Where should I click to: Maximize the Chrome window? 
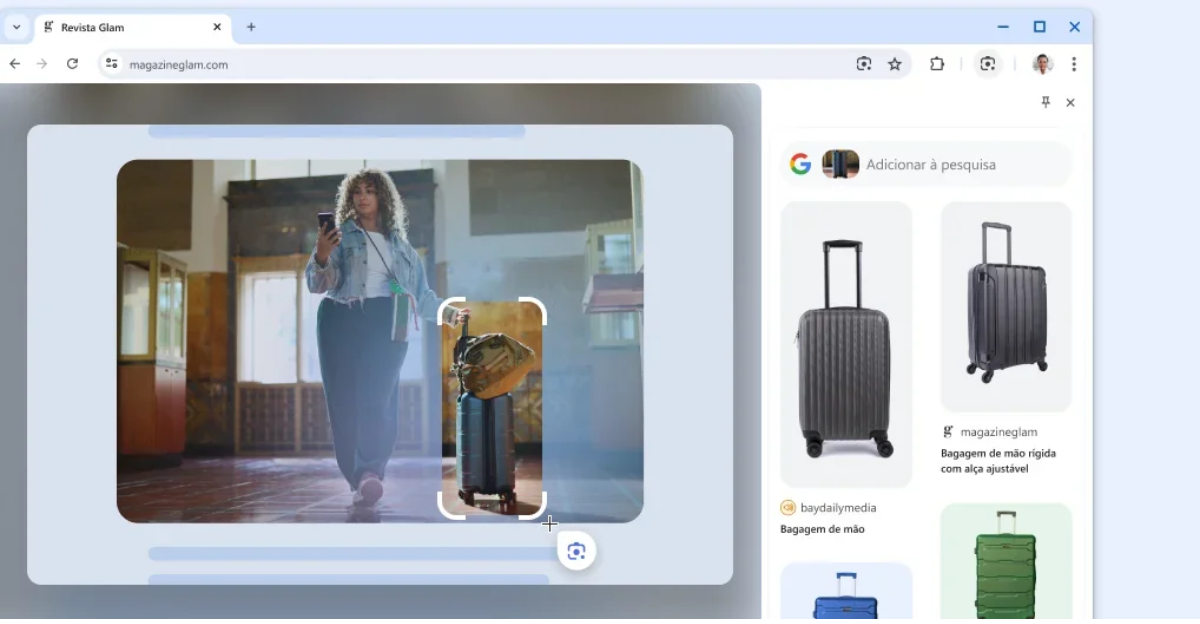1039,27
